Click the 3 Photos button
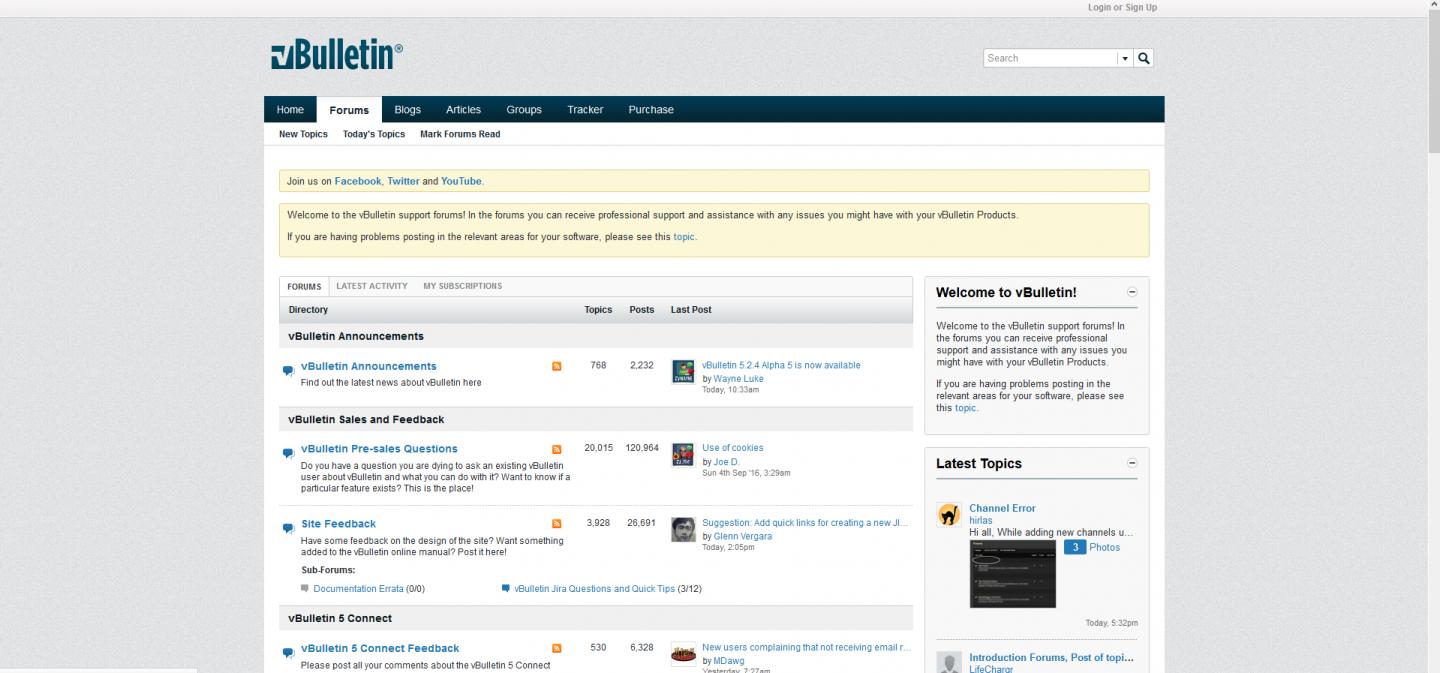This screenshot has width=1440, height=673. [1092, 547]
